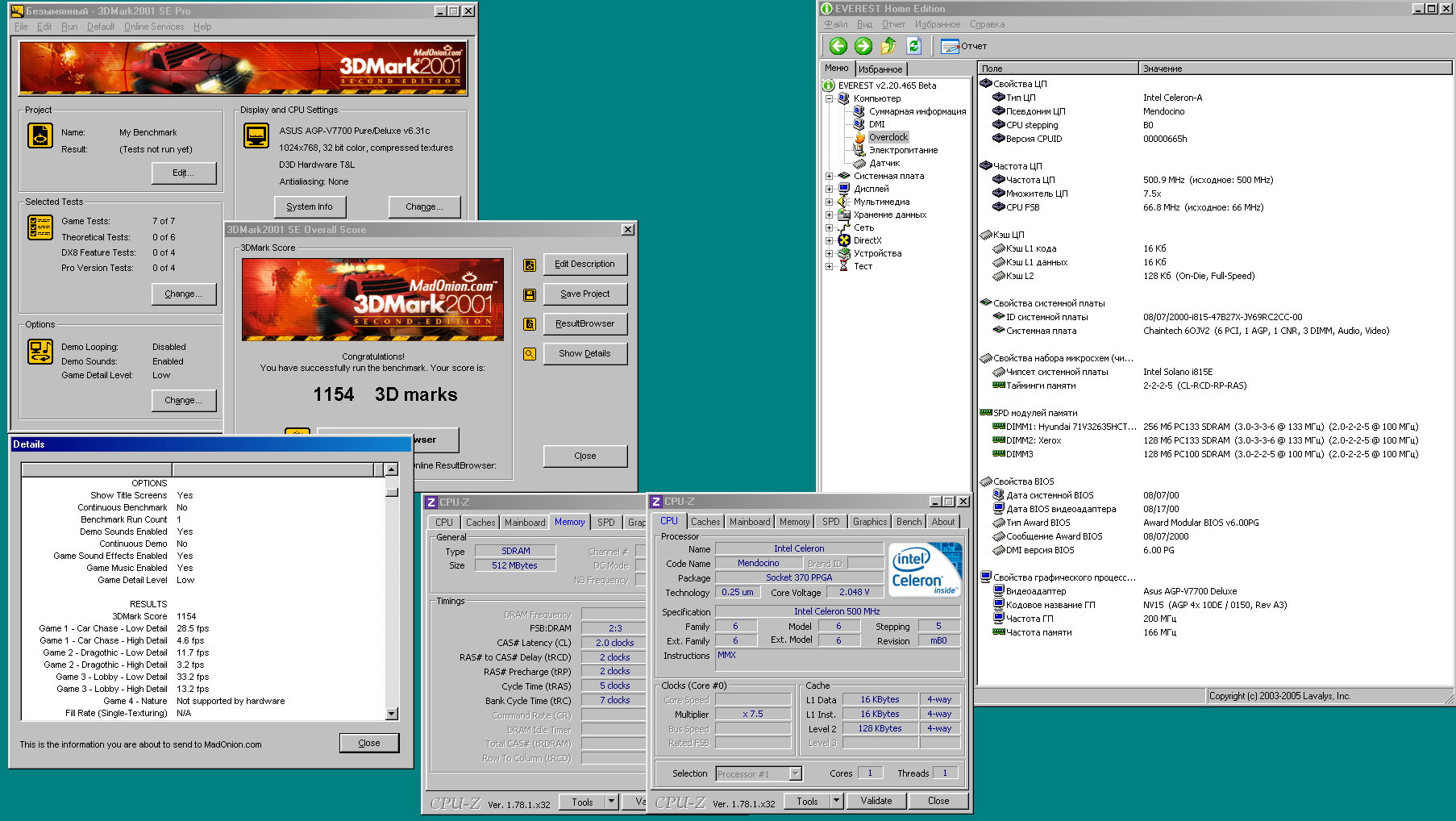Open the Отчет report toolbar button in EVEREST
The height and width of the screenshot is (821, 1456).
(963, 46)
